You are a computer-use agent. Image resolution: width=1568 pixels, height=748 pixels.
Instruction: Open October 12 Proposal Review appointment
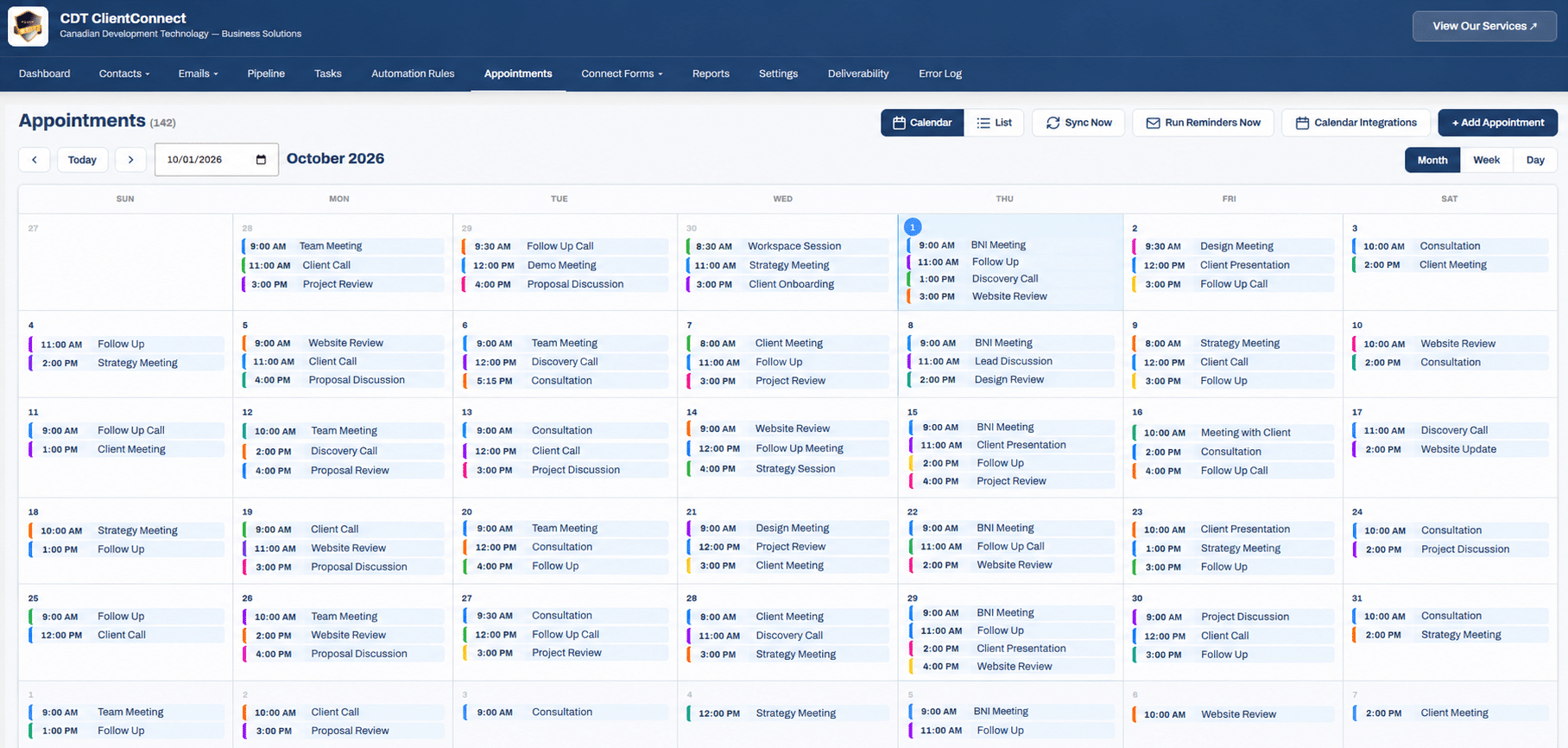point(343,471)
